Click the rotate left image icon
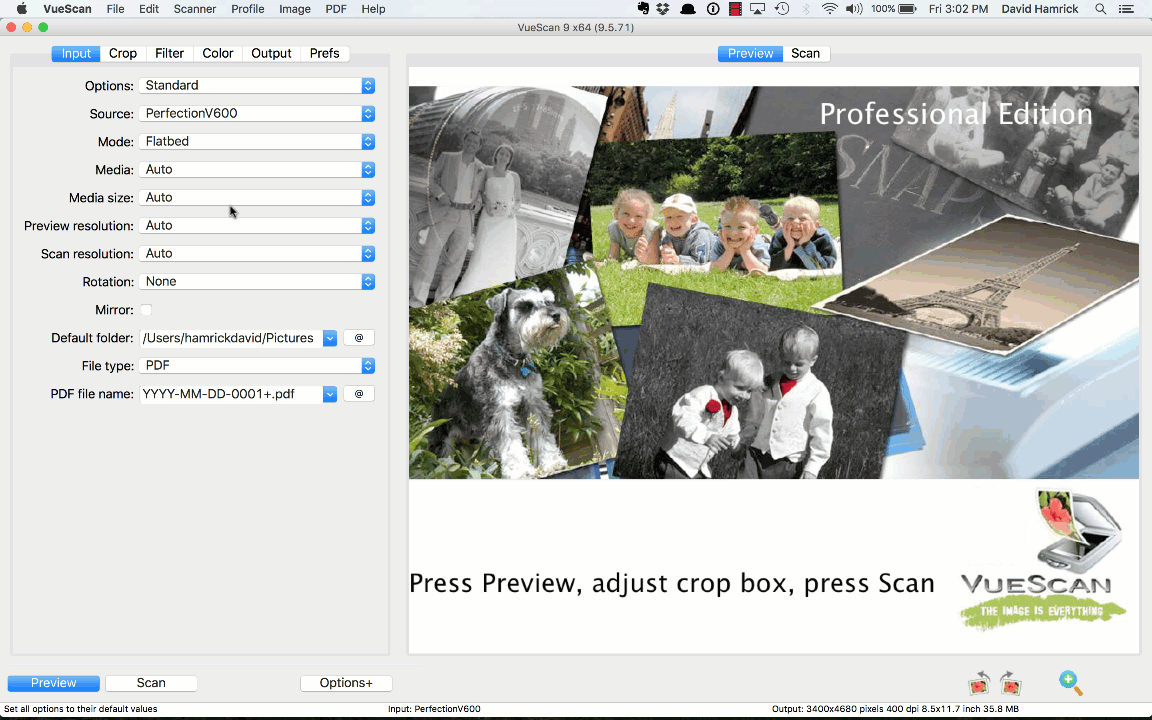This screenshot has width=1152, height=720. tap(979, 684)
